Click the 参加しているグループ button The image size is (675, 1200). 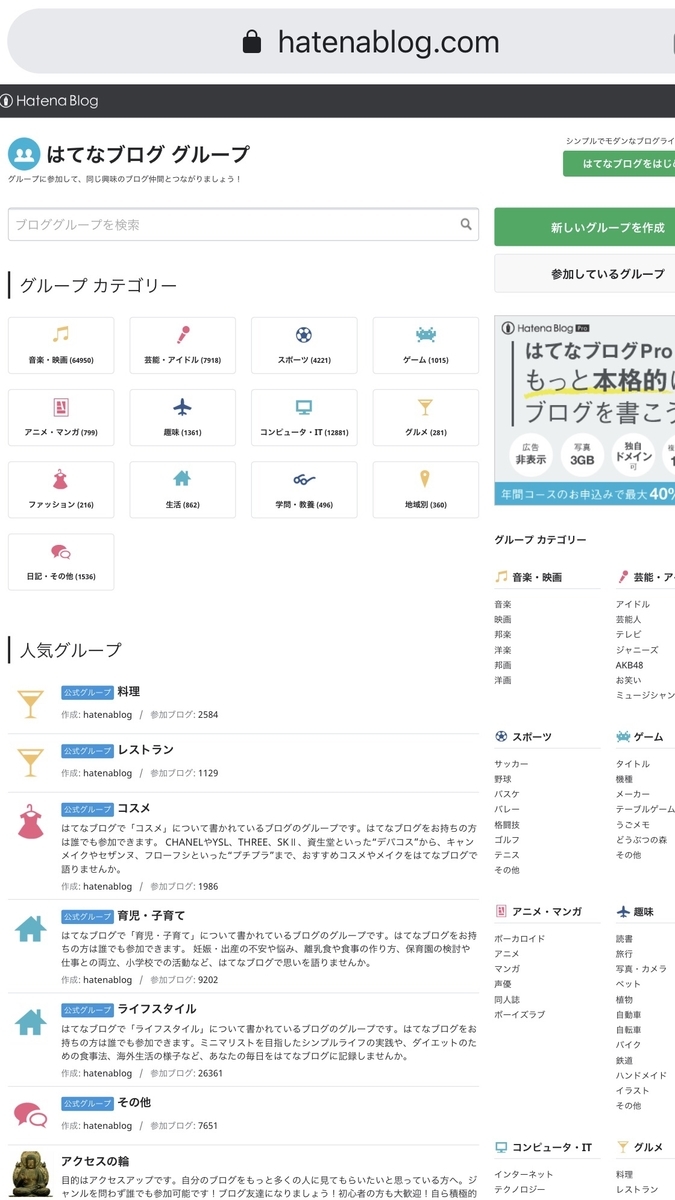pos(584,273)
